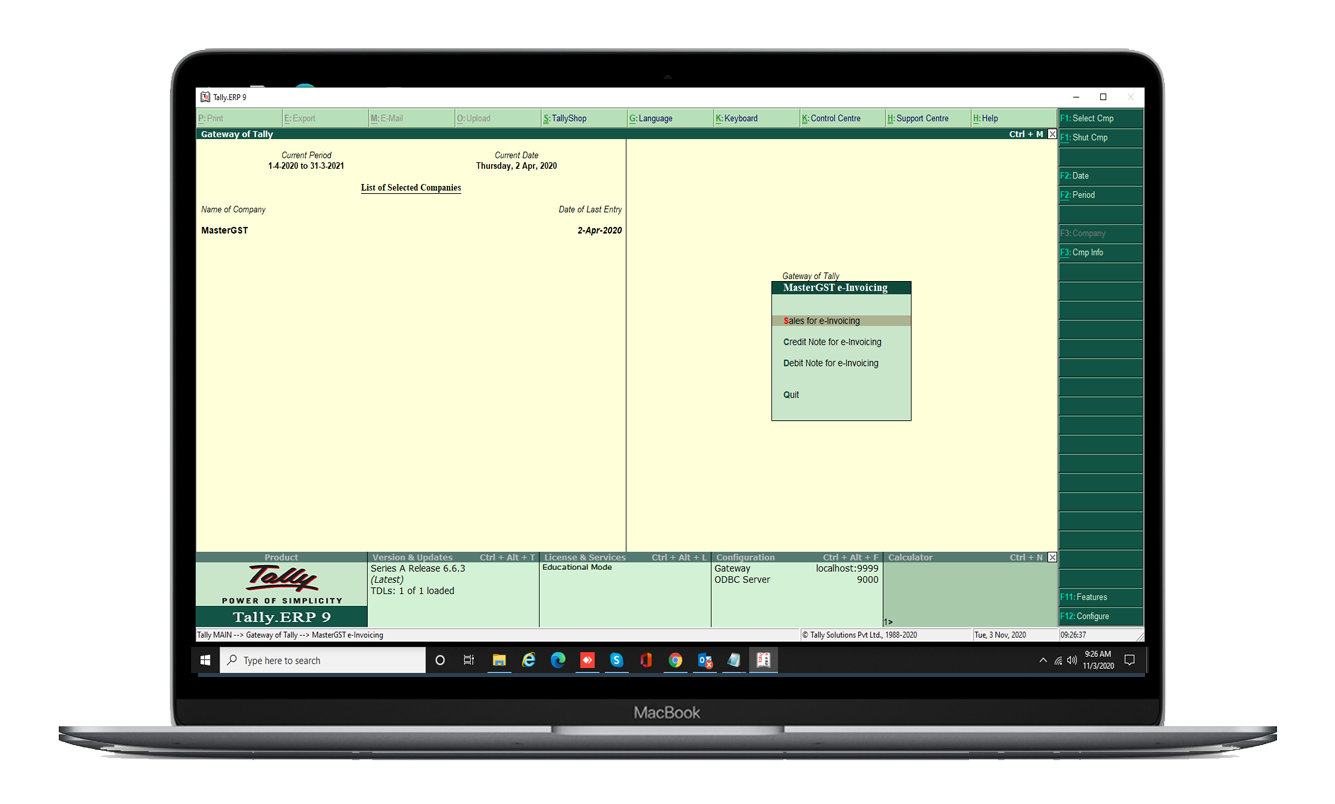Viewport: 1335px width, 804px height.
Task: Open K: Control Centre from top bar
Action: tap(841, 118)
